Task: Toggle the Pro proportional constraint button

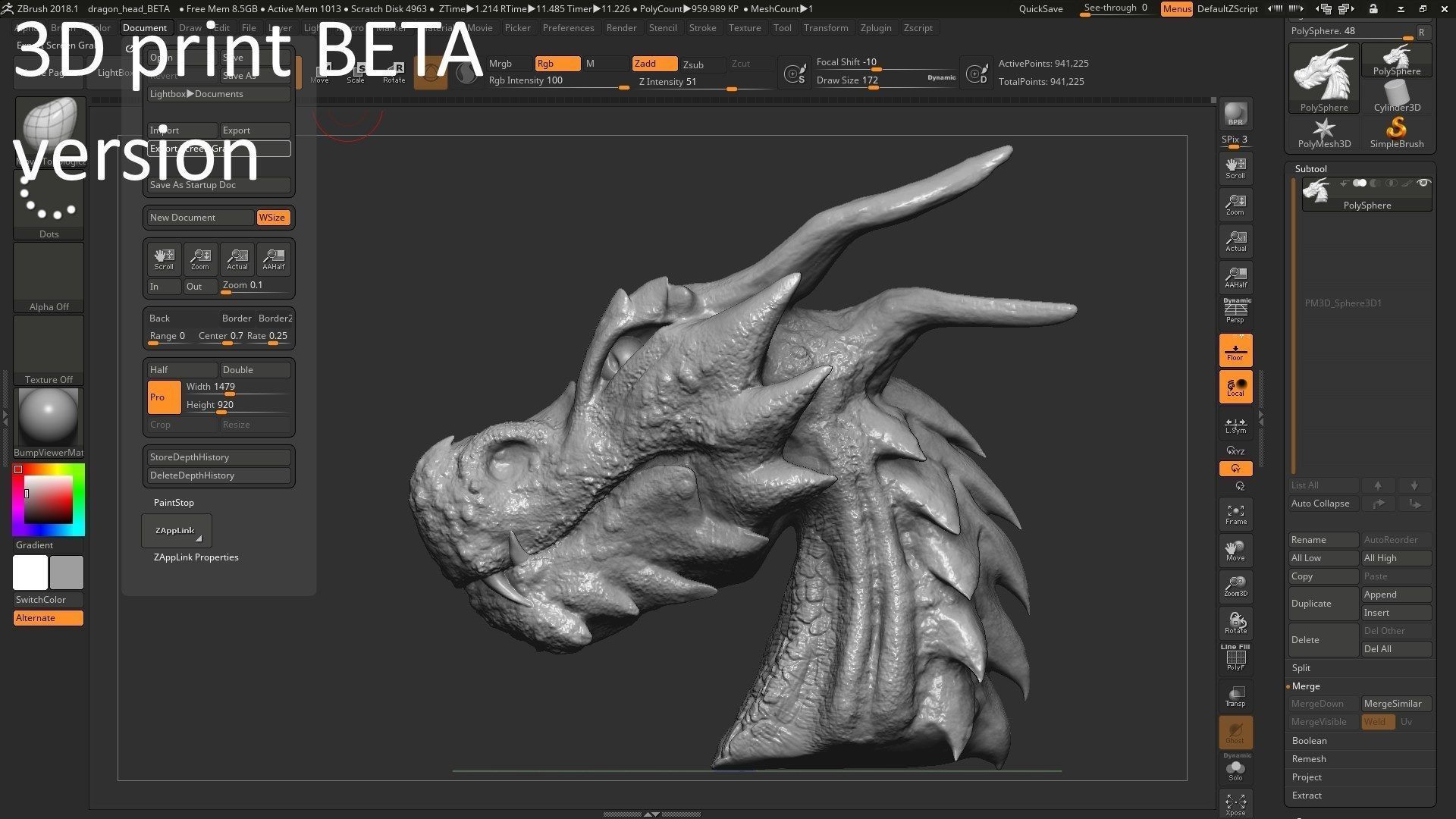Action: coord(164,397)
